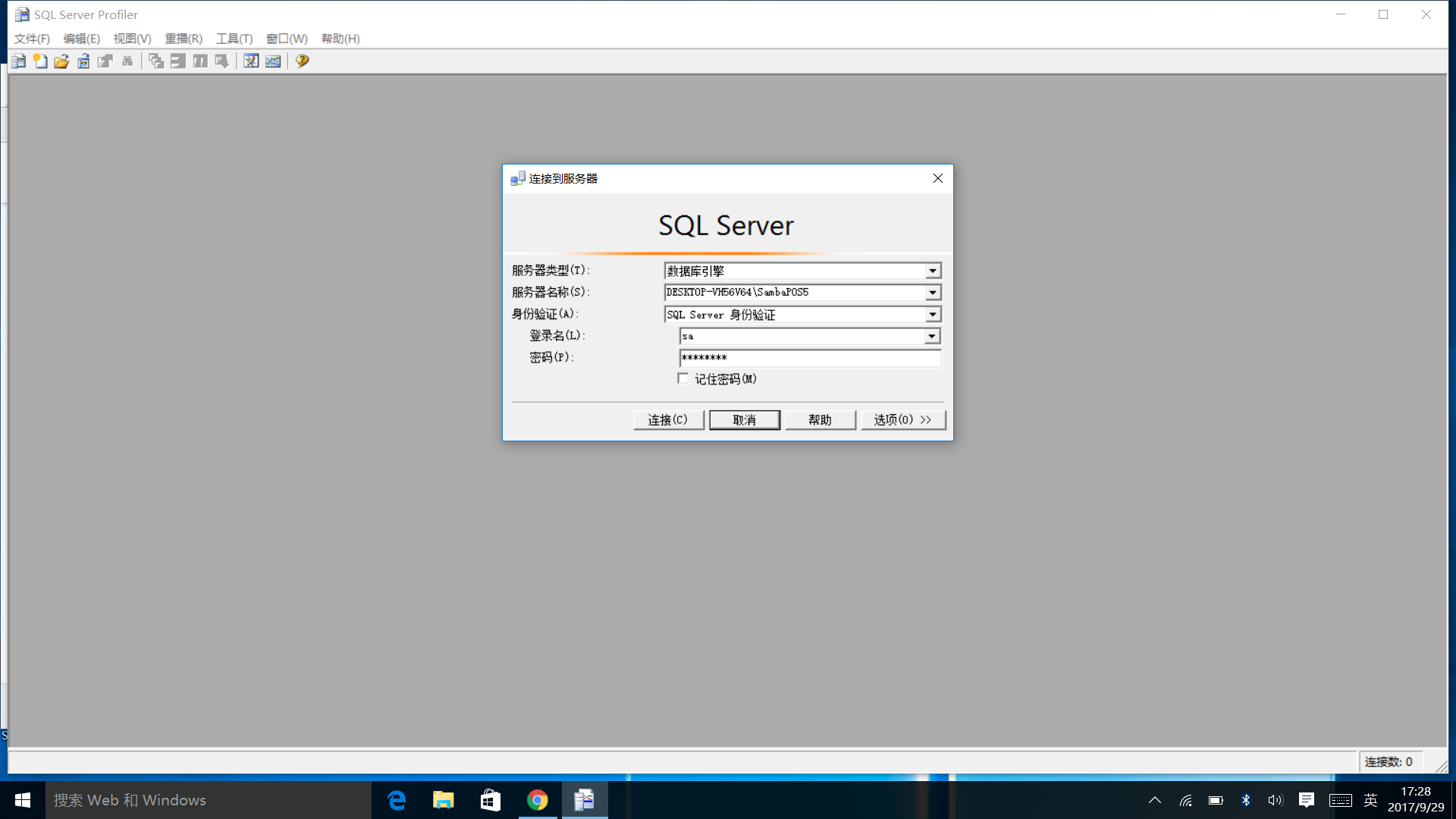Open the 工具(T) menu
Image resolution: width=1456 pixels, height=819 pixels.
point(234,39)
